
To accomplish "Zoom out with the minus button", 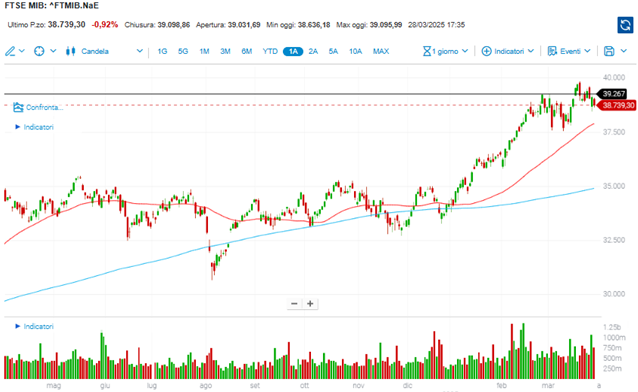I will (x=295, y=304).
